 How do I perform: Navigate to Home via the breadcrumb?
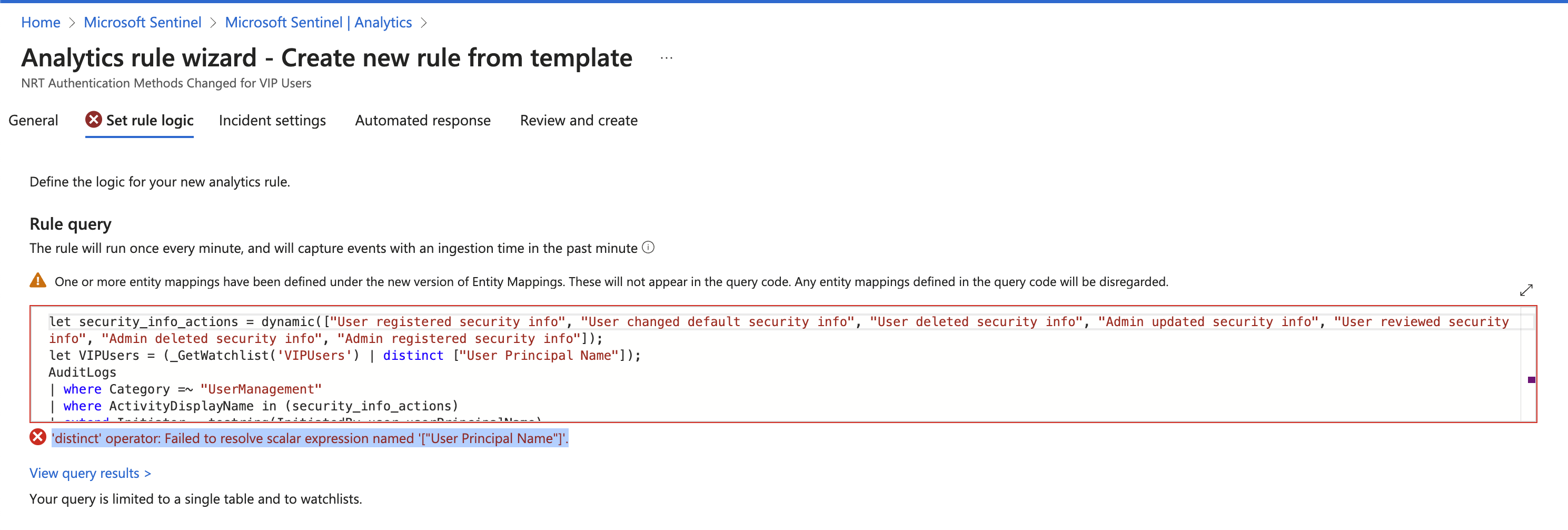tap(40, 22)
